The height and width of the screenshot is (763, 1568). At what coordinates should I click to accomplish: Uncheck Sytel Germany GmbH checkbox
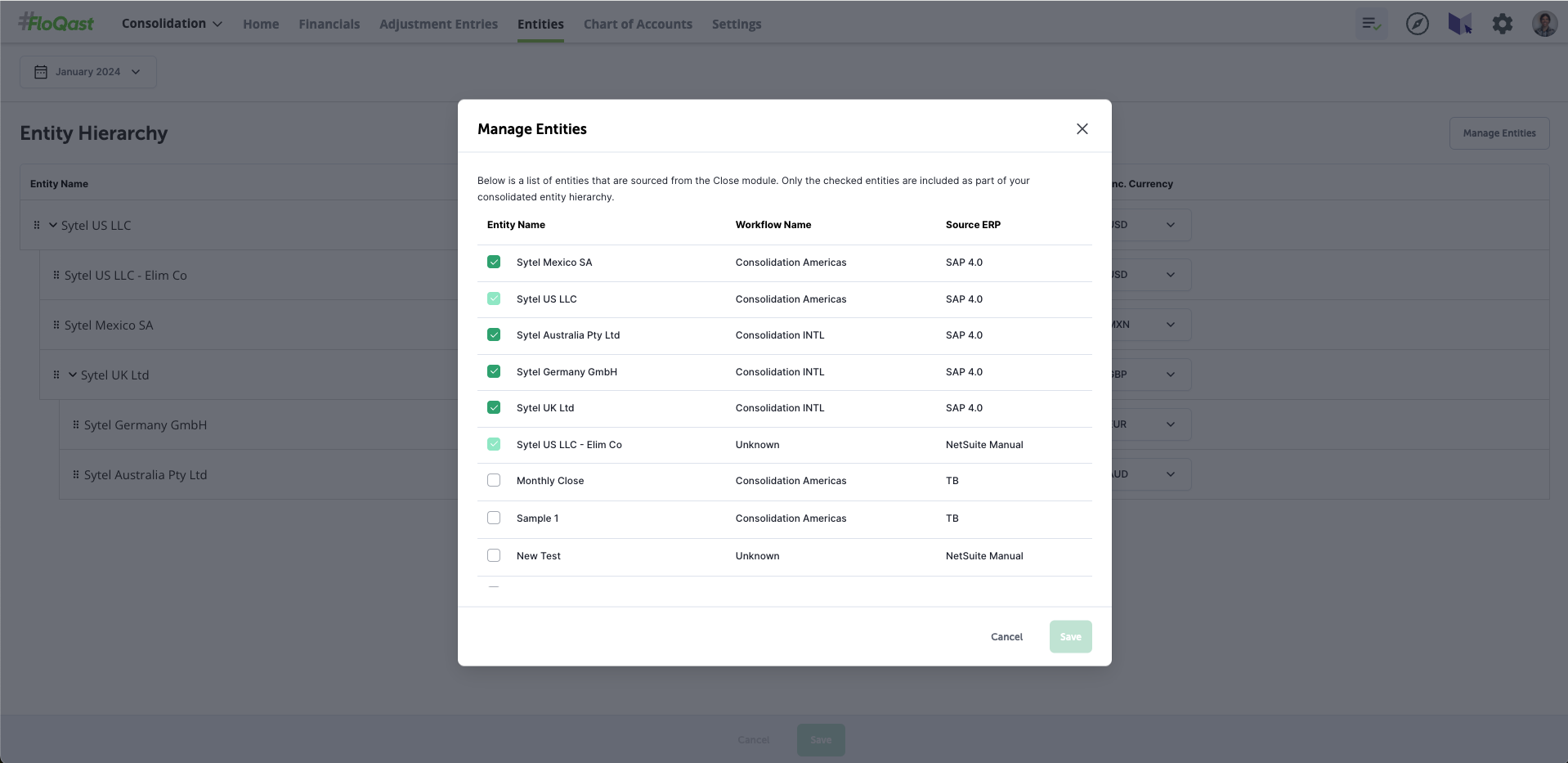[494, 371]
